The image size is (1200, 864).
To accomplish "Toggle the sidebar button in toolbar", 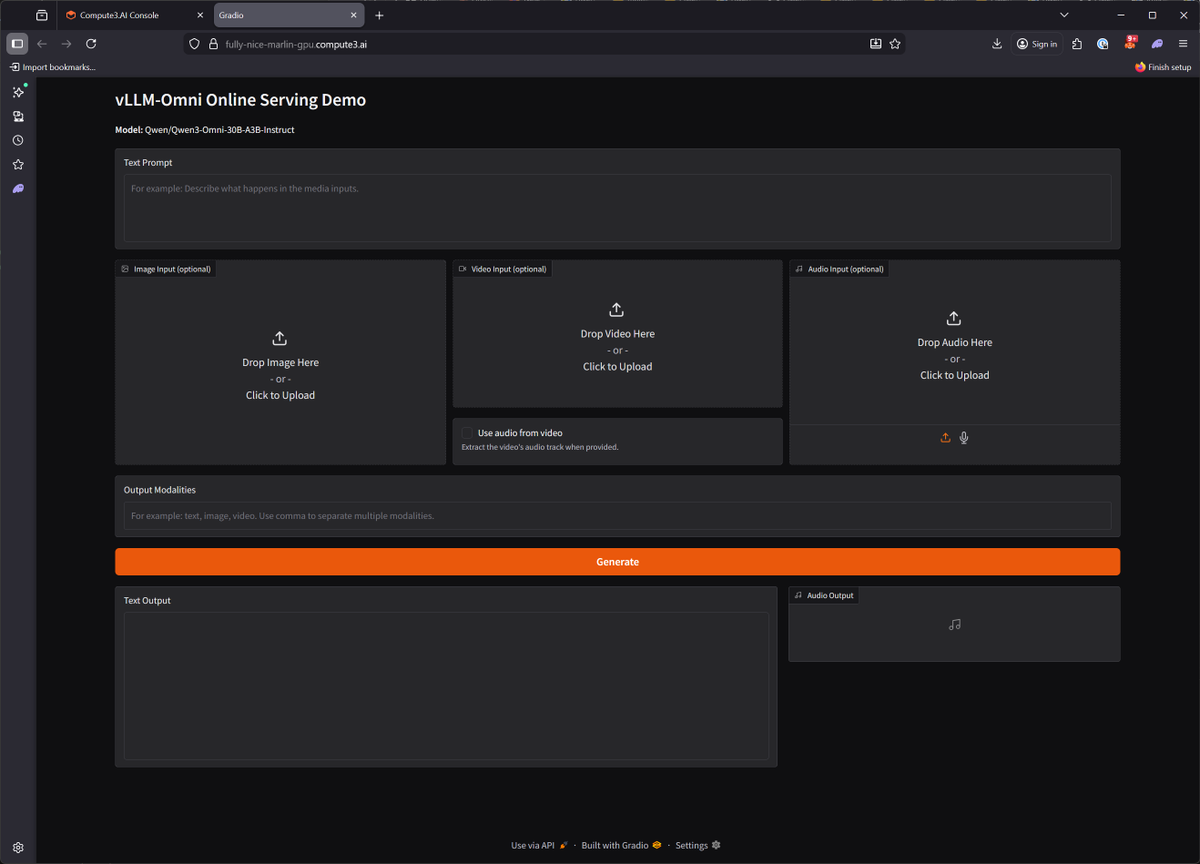I will click(x=17, y=44).
